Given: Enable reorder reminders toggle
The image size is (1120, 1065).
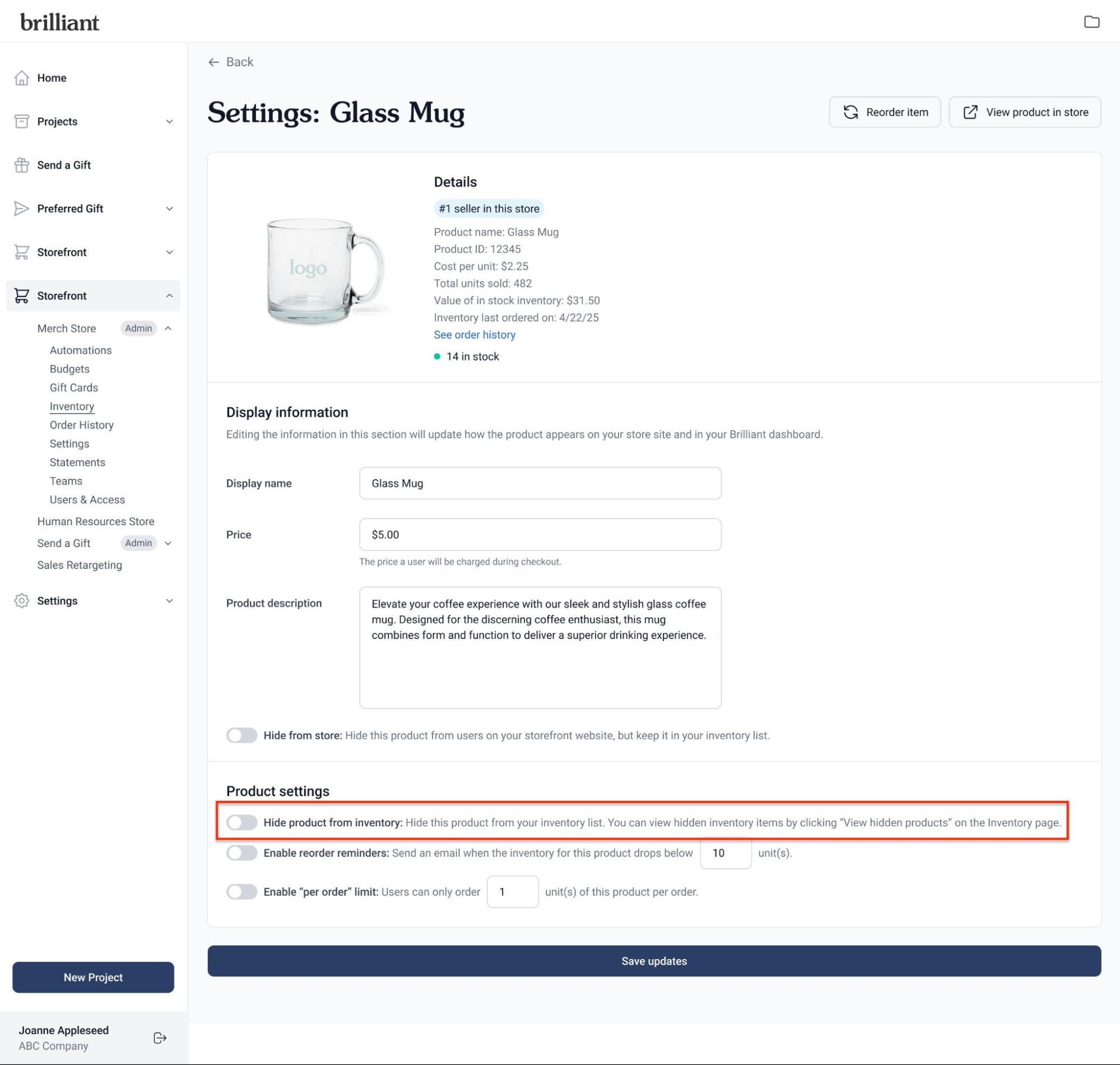Looking at the screenshot, I should point(241,853).
